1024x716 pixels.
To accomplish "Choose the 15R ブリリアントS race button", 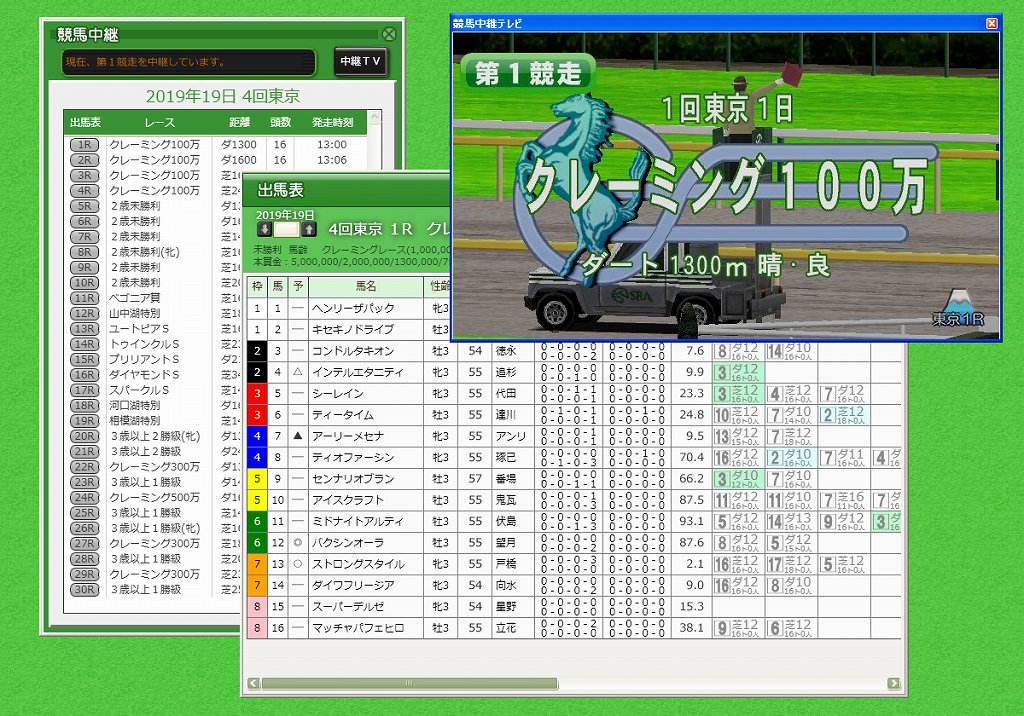I will click(85, 359).
